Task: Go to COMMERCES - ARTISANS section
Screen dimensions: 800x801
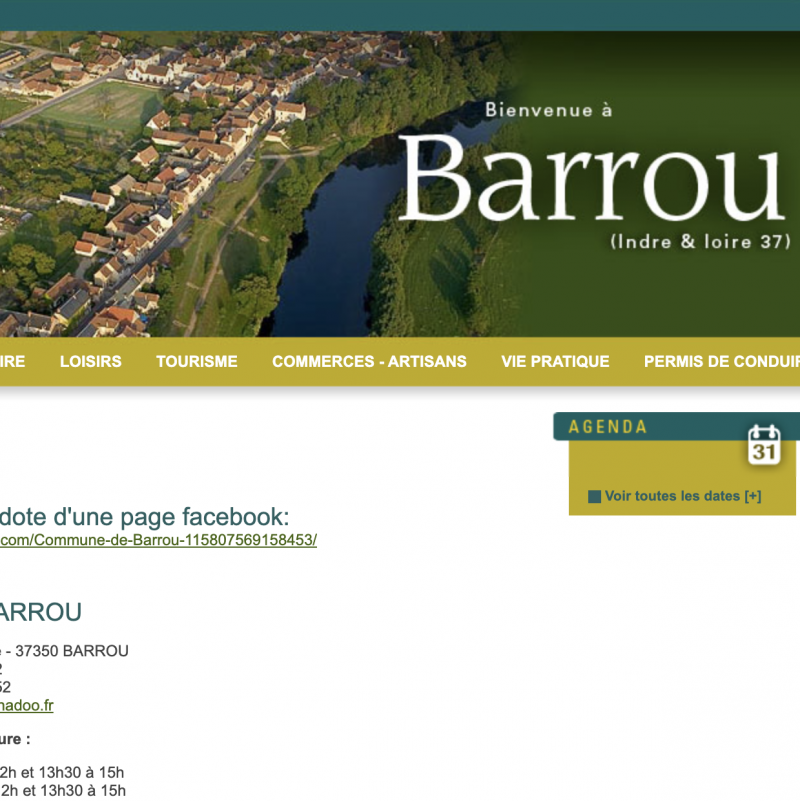Action: 369,362
